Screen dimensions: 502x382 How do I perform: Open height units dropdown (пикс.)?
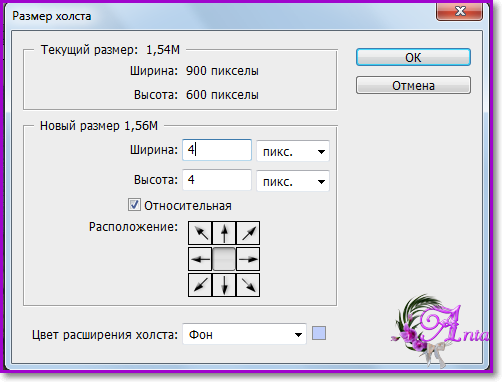(x=293, y=181)
